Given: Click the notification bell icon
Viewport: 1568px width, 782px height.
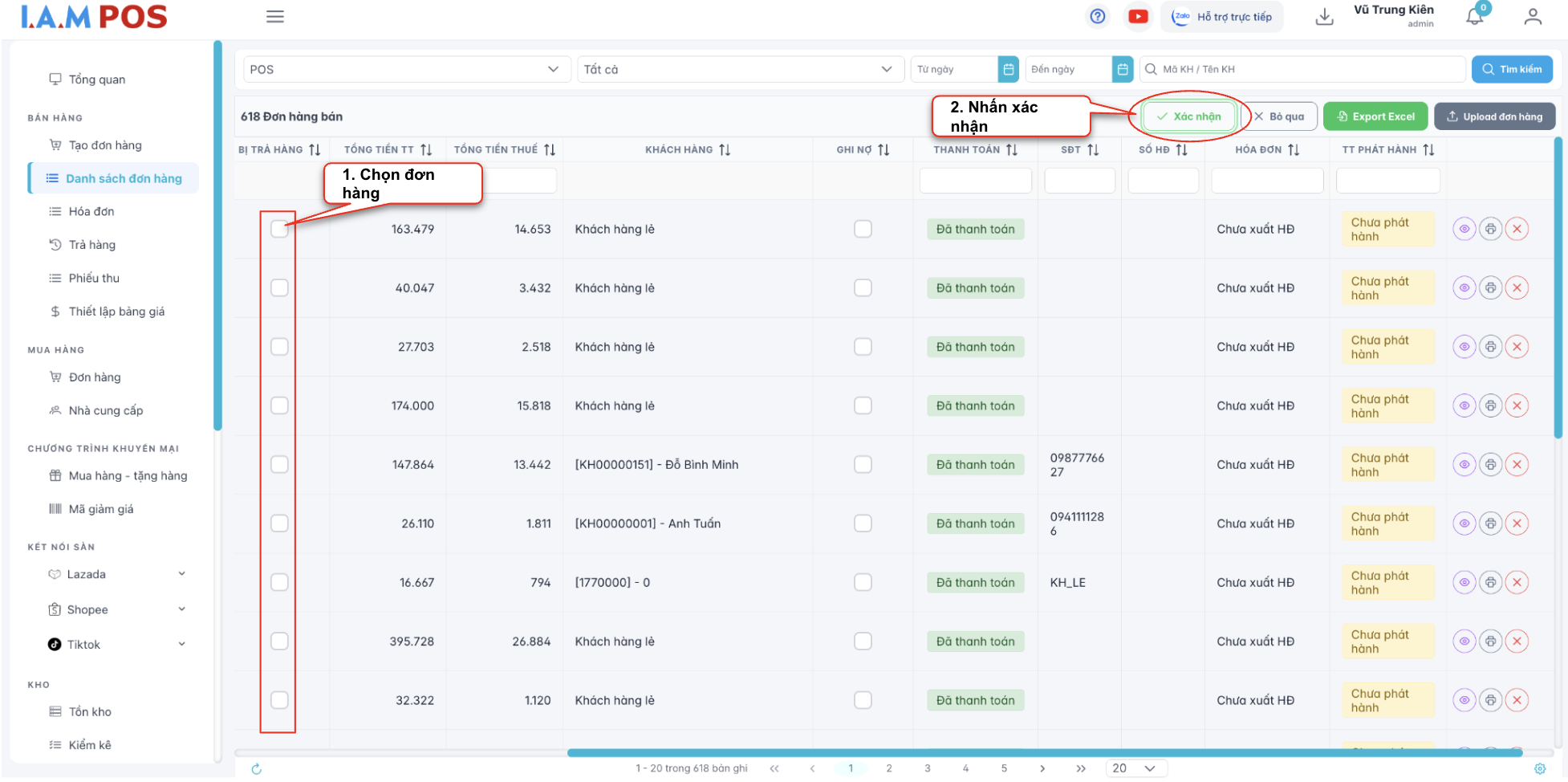Looking at the screenshot, I should tap(1474, 17).
